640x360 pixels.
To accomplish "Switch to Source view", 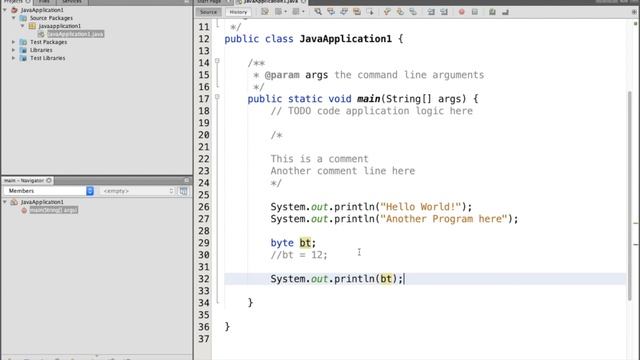I will coord(208,12).
